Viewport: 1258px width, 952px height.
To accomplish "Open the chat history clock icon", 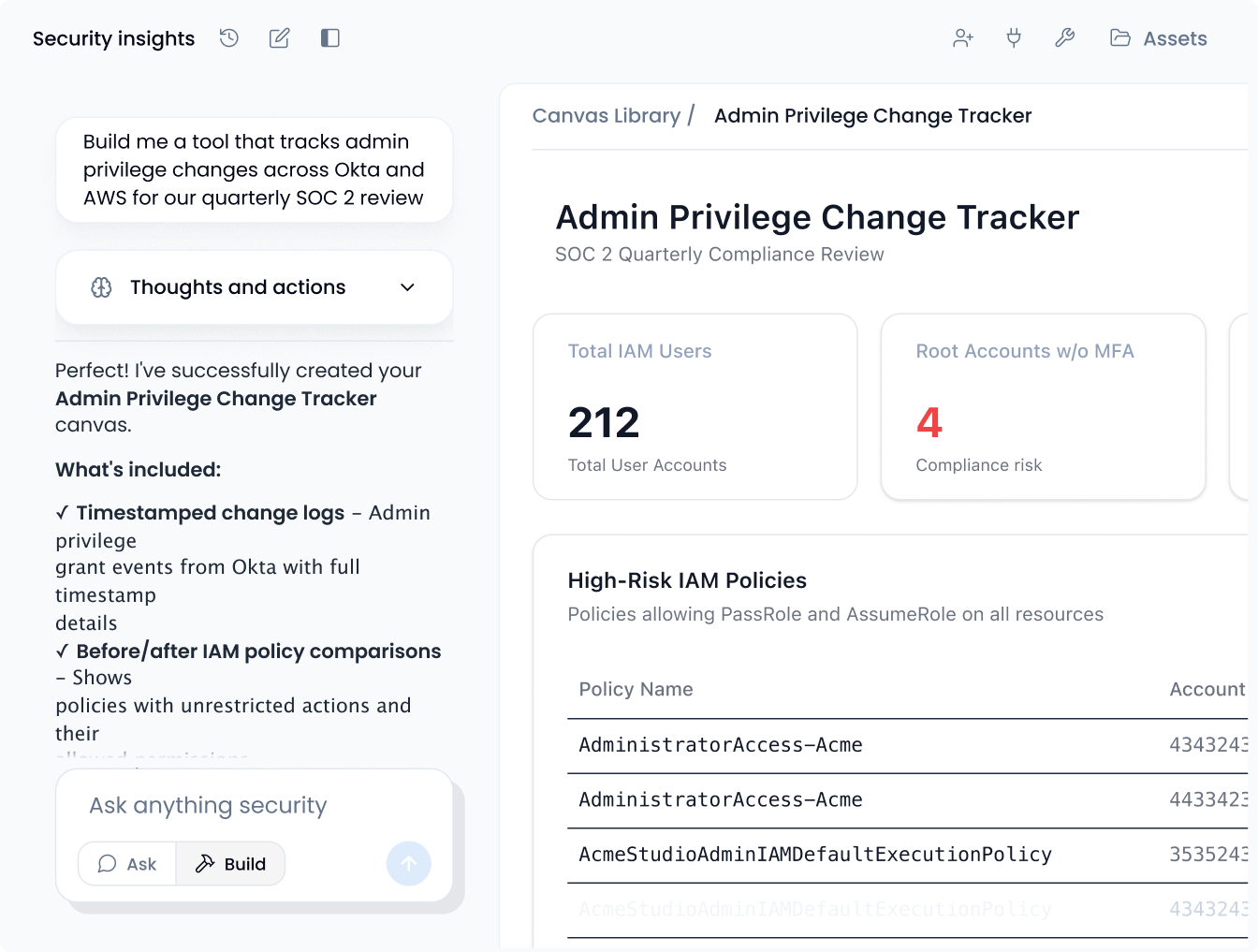I will point(229,38).
